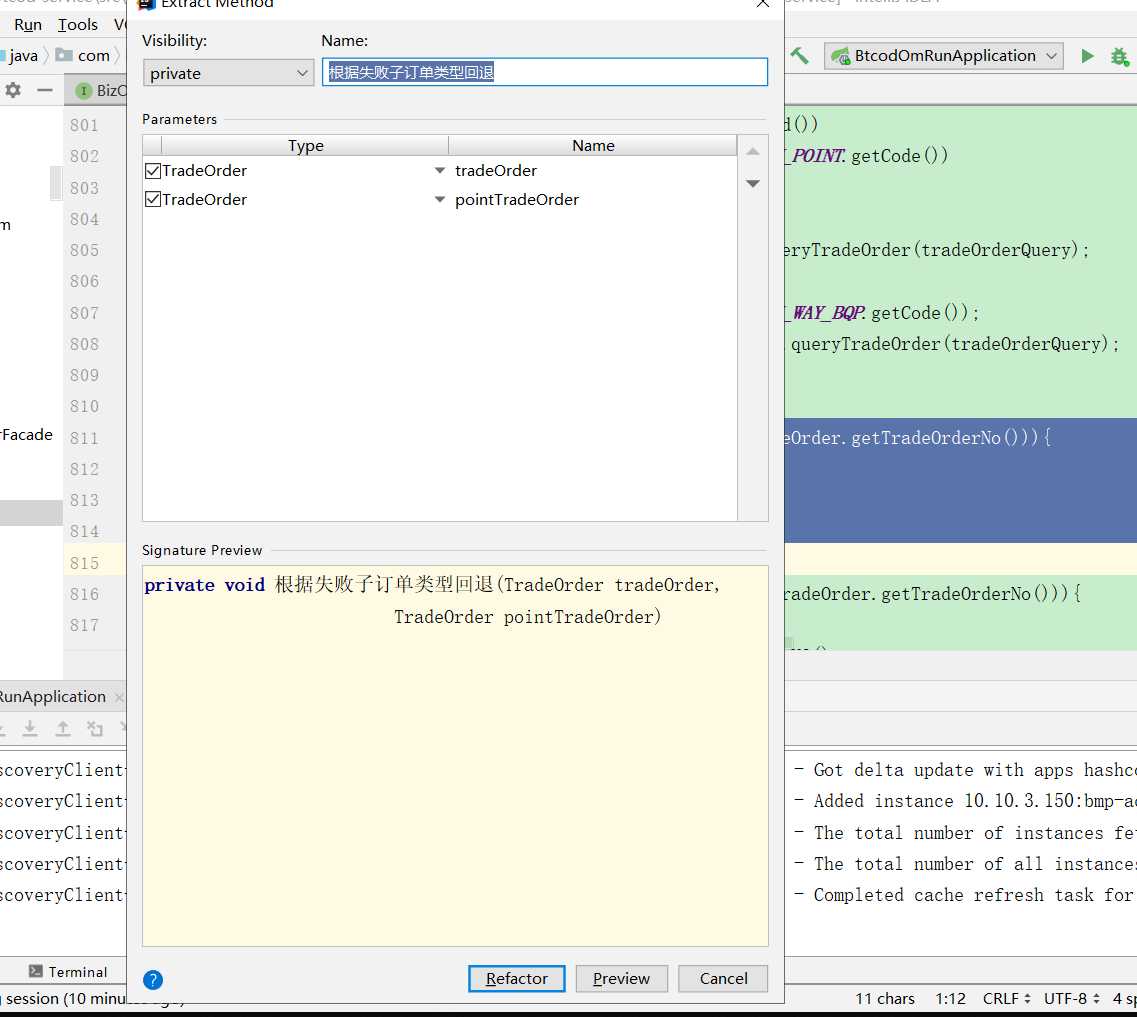Expand type dropdown for pointTradeOrder parameter
This screenshot has height=1017, width=1137.
click(439, 199)
